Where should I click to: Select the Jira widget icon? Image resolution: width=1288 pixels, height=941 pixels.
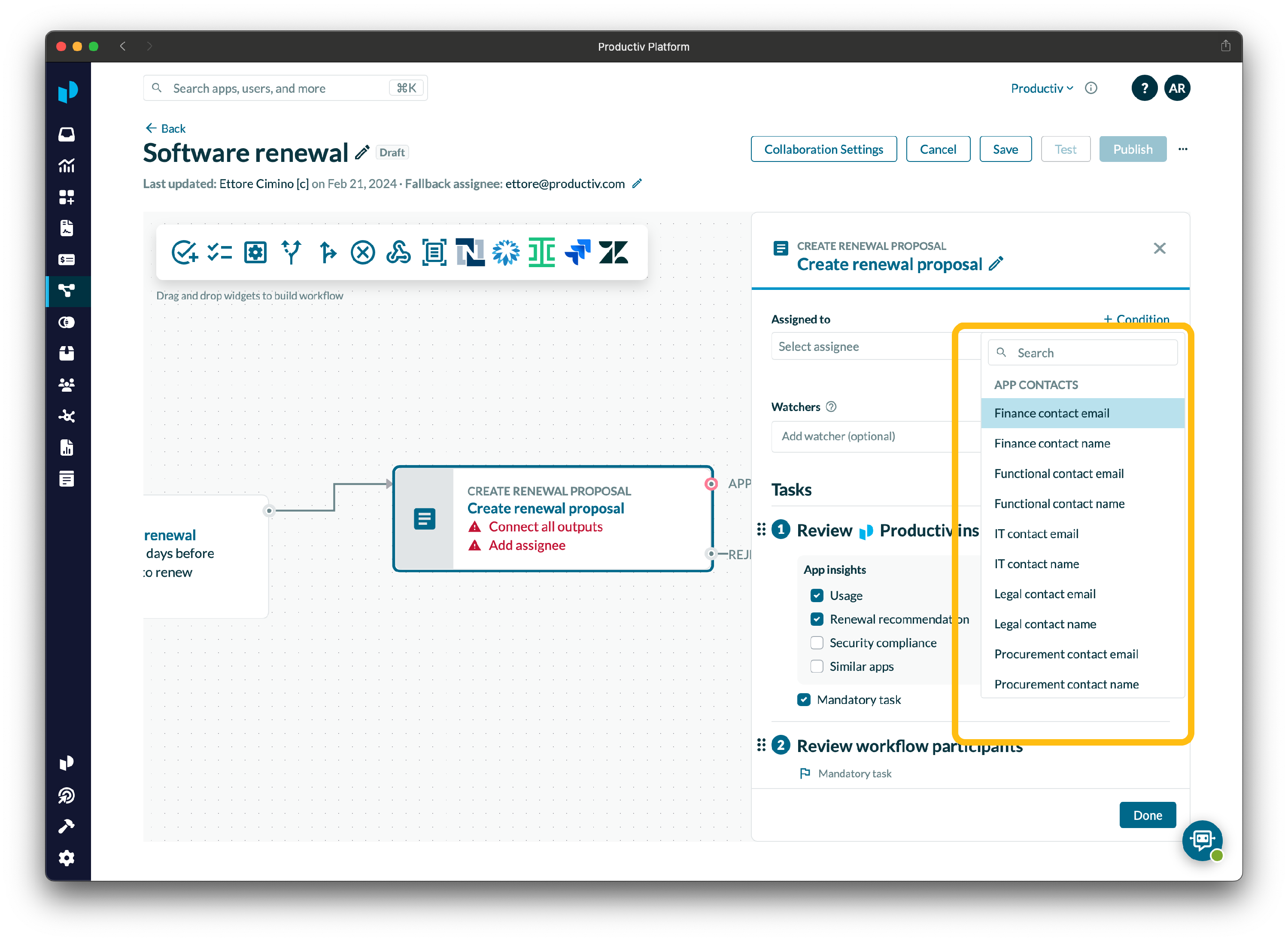coord(577,253)
